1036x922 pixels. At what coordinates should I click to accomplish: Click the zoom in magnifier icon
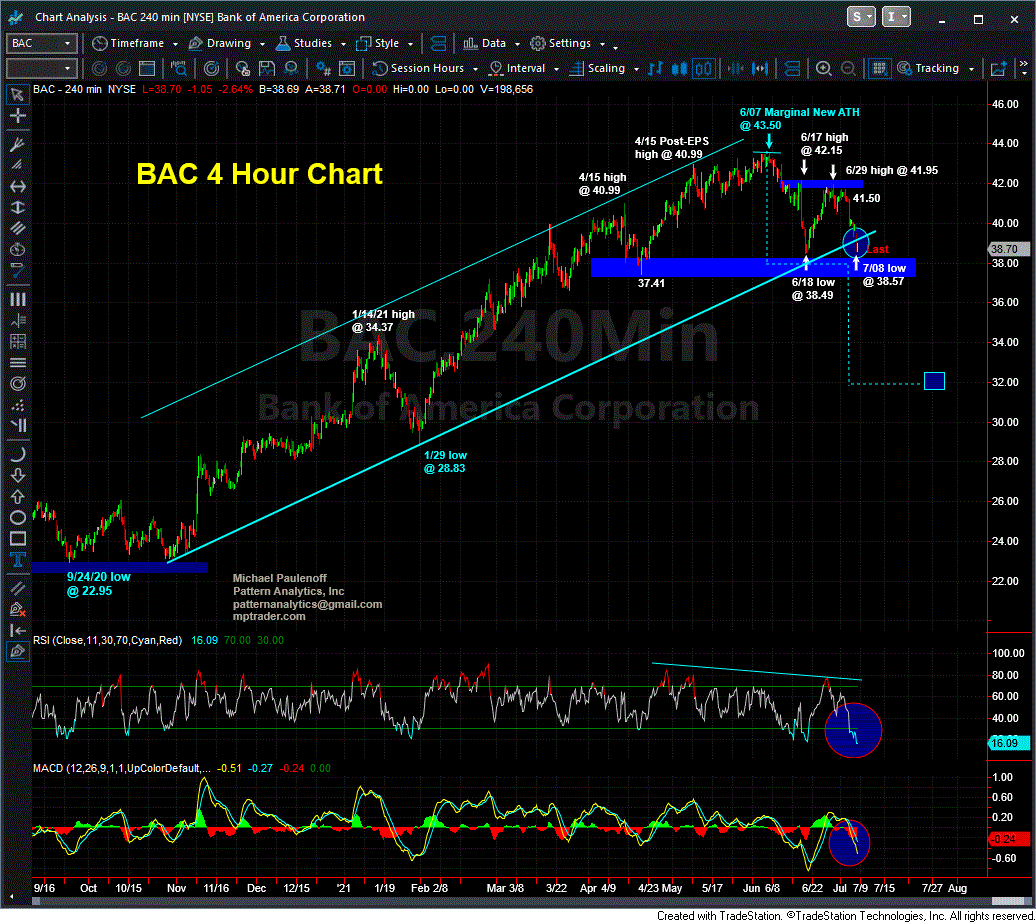(x=823, y=68)
